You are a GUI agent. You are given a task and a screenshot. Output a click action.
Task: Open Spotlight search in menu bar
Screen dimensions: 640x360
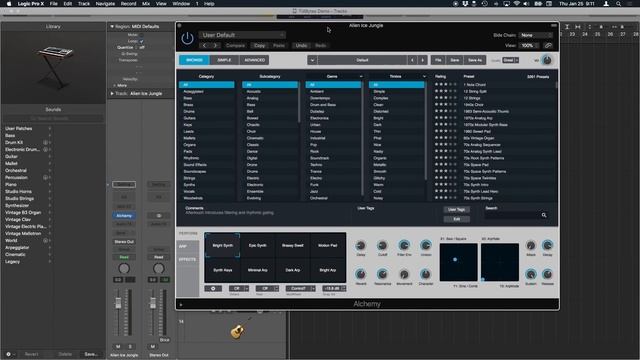click(x=619, y=4)
